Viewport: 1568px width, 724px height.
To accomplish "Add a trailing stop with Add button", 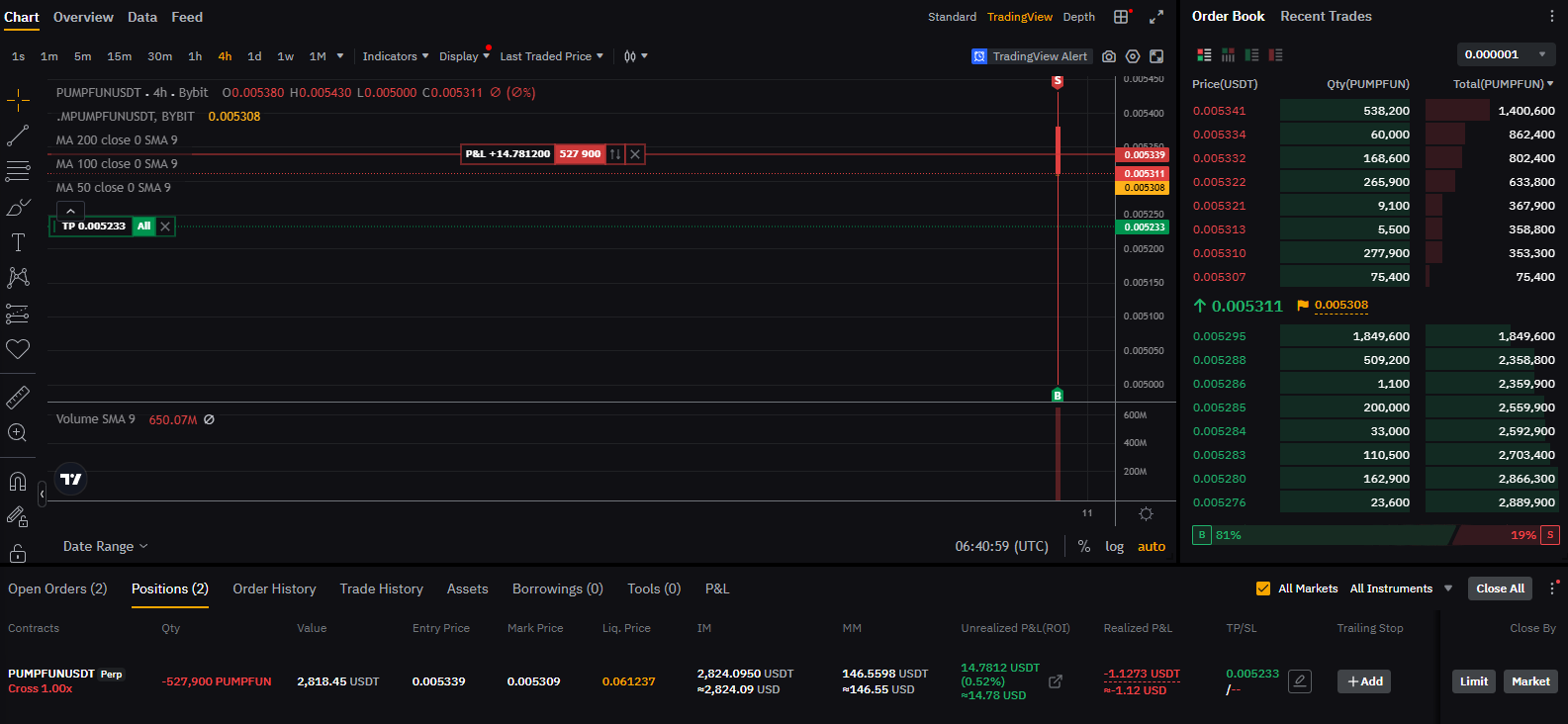I will 1364,681.
